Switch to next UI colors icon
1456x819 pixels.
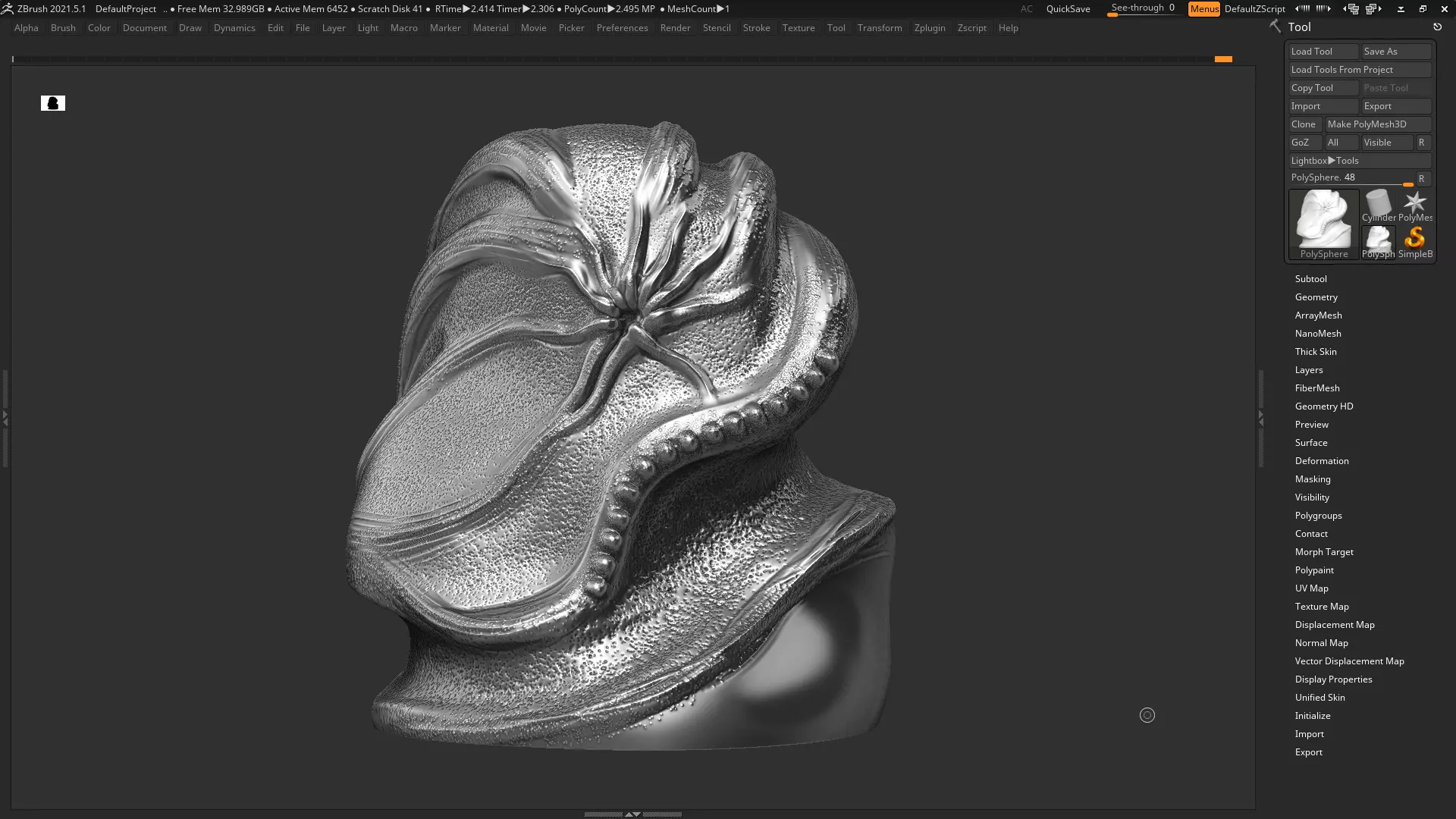coord(1373,8)
